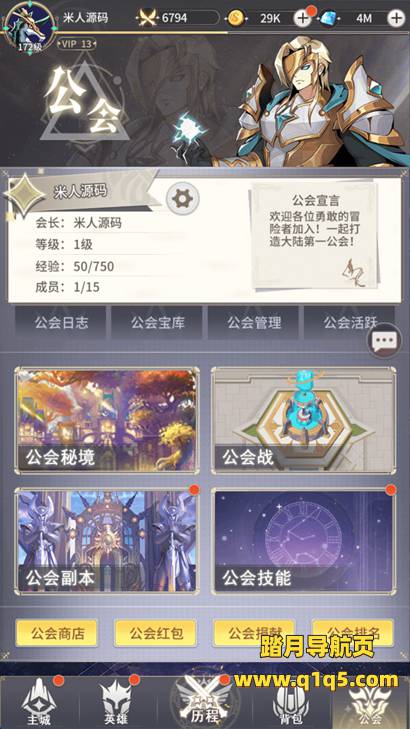Tap the plus icon beside 4M diamonds
The height and width of the screenshot is (729, 410).
pyautogui.click(x=396, y=19)
